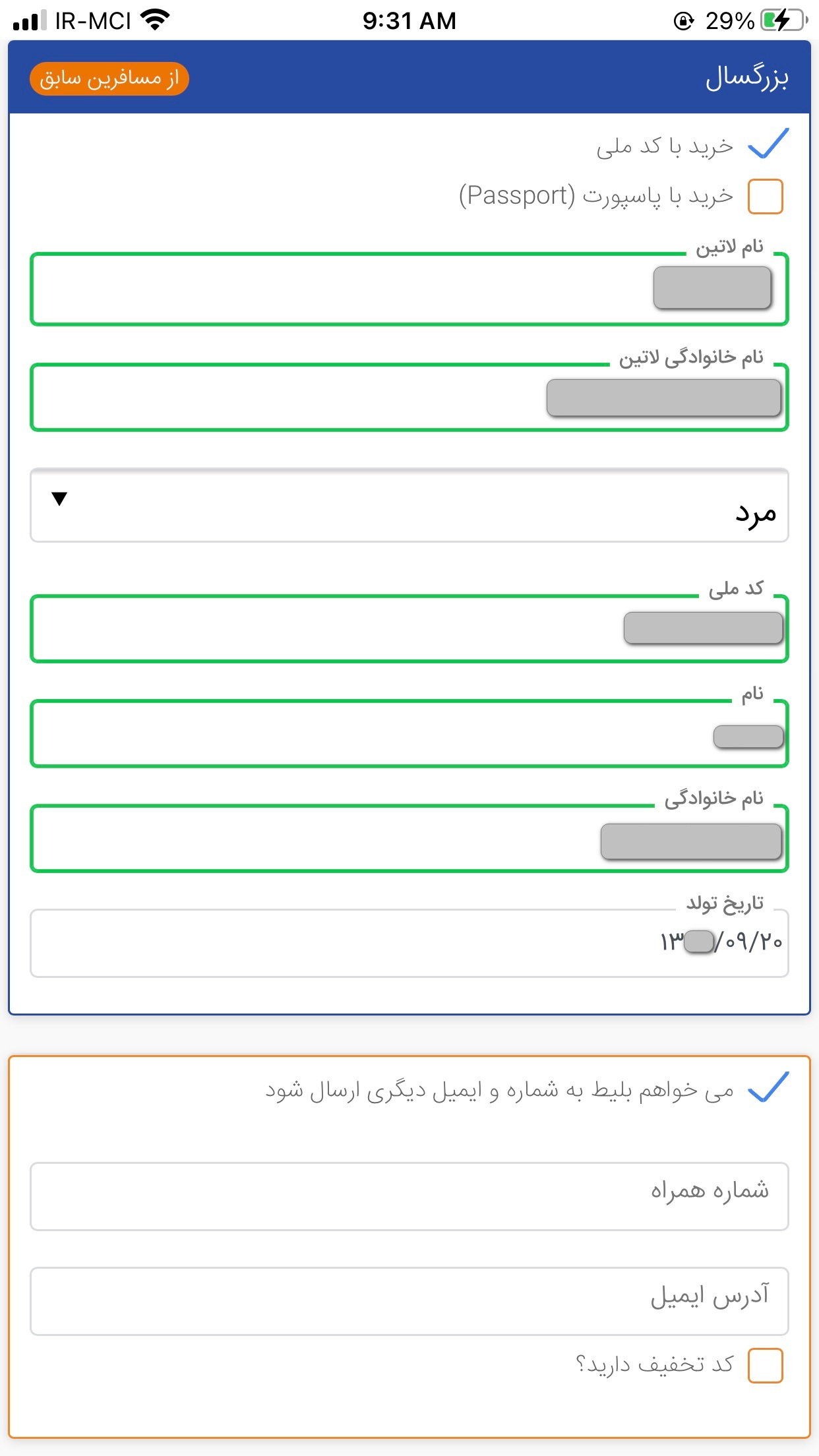Tap the 'کد ملی' input field
Image resolution: width=819 pixels, height=1456 pixels.
click(409, 628)
